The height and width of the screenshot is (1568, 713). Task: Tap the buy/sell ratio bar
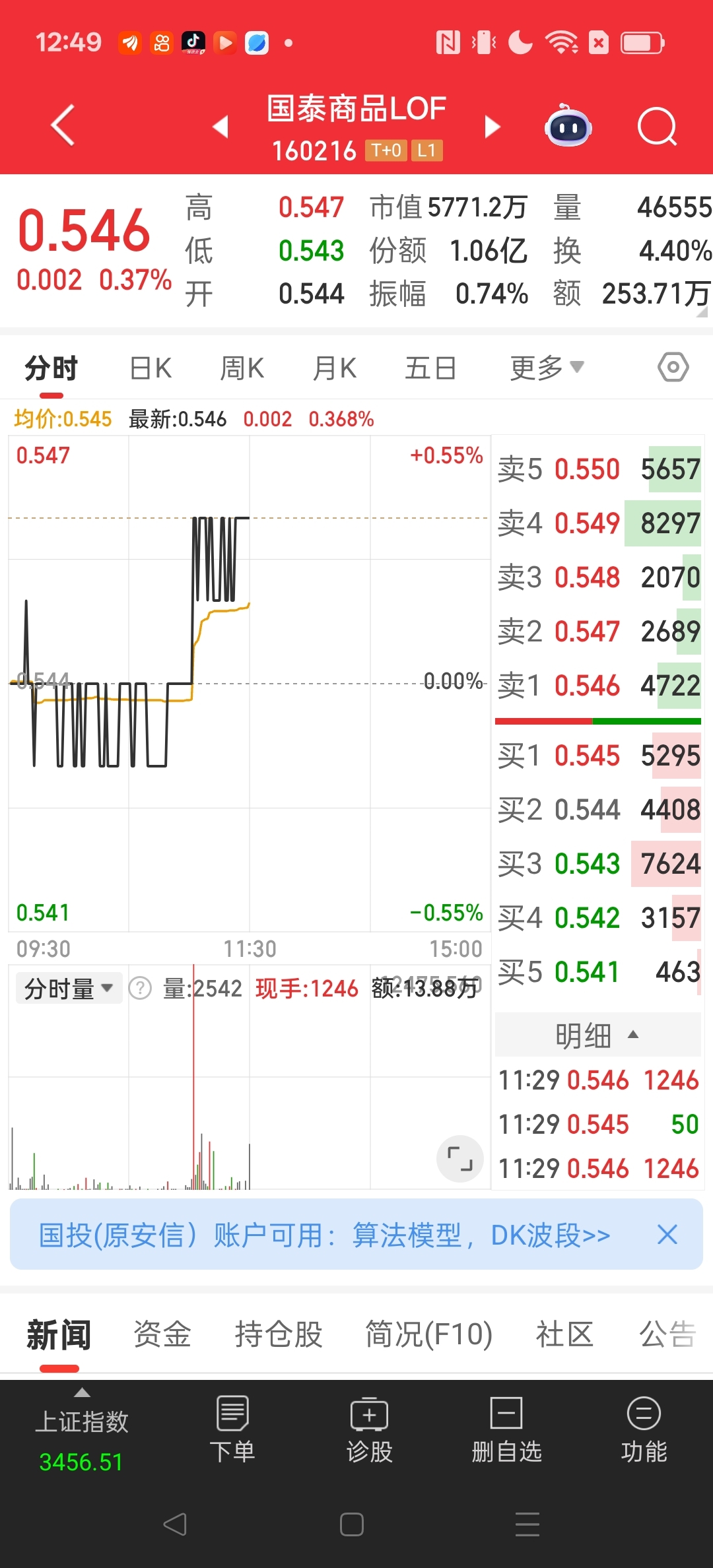(598, 721)
